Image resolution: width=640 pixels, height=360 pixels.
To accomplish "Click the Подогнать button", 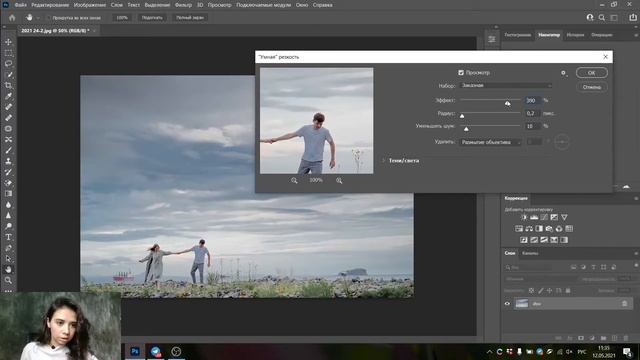I will click(152, 18).
